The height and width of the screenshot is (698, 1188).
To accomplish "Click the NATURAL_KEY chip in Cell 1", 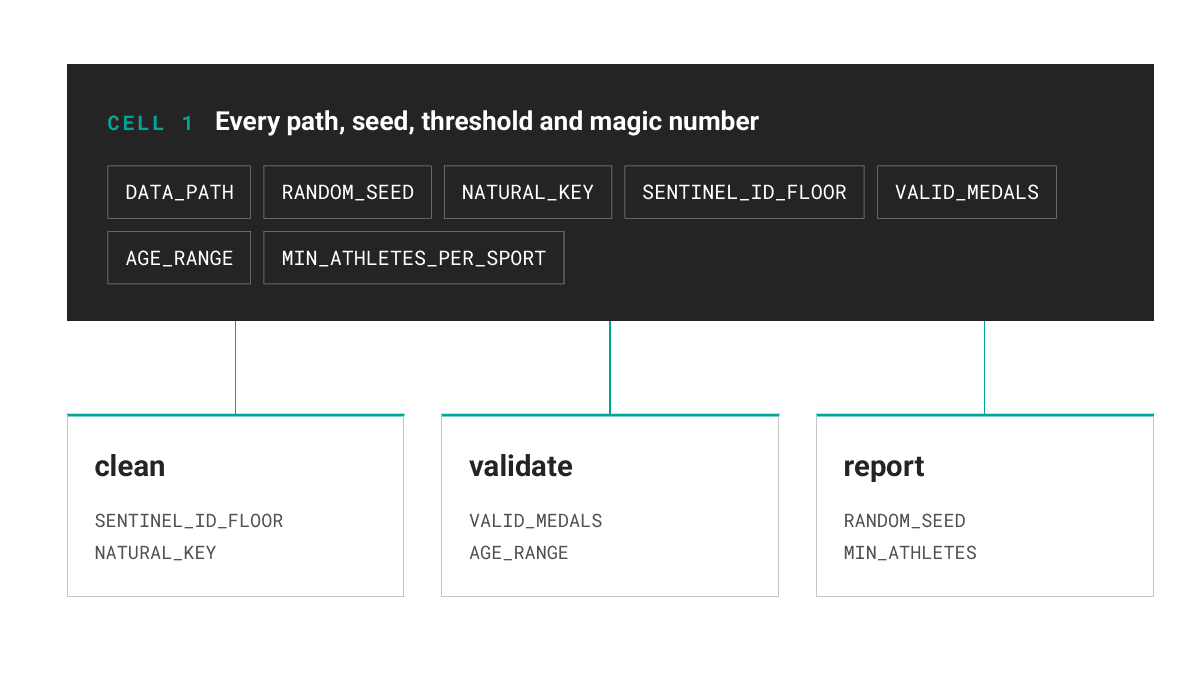I will 527,192.
